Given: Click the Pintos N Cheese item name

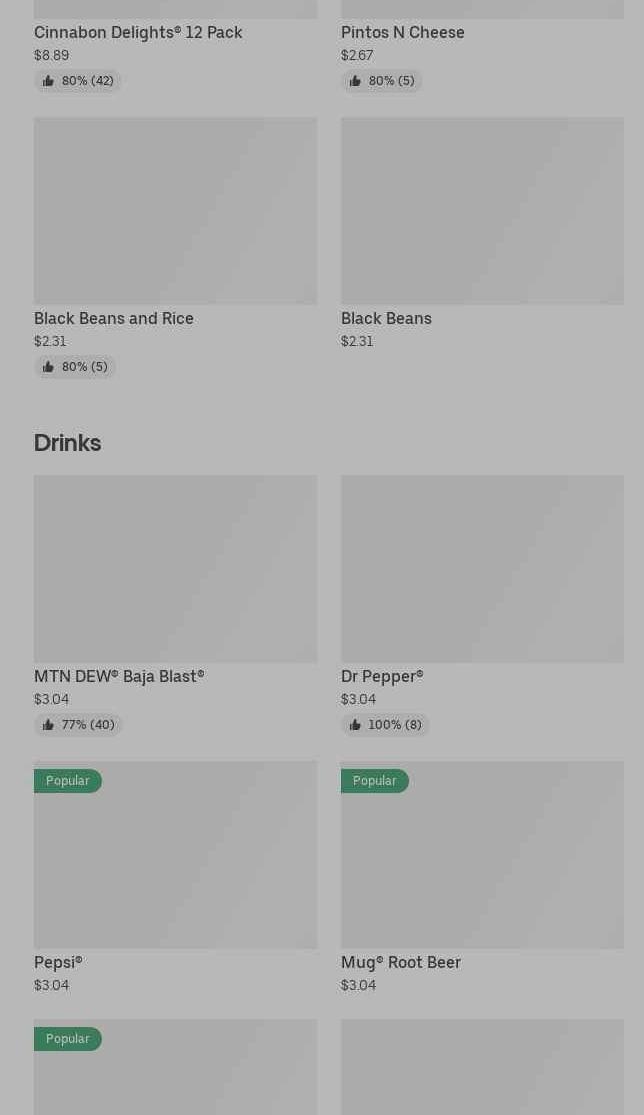Looking at the screenshot, I should point(402,32).
